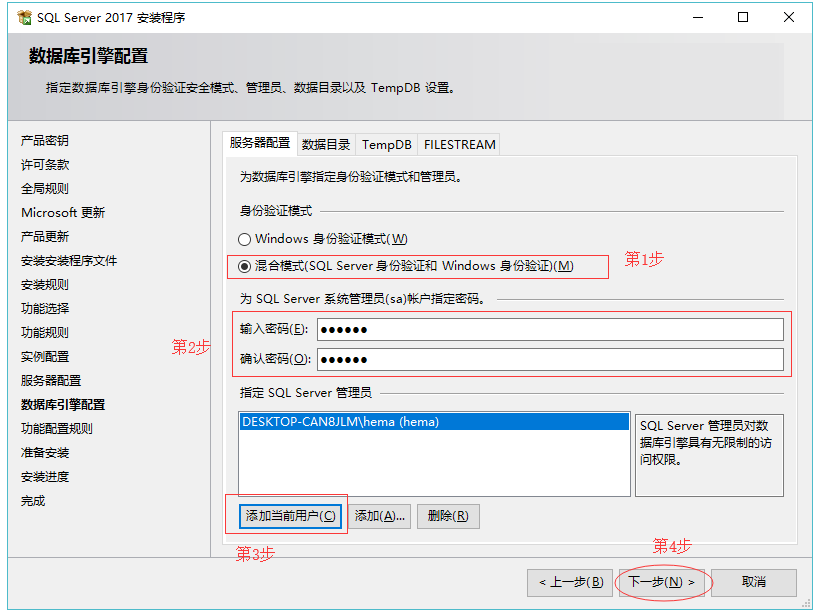The height and width of the screenshot is (615, 820).
Task: Click 产品更新 step in sidebar
Action: 45,237
